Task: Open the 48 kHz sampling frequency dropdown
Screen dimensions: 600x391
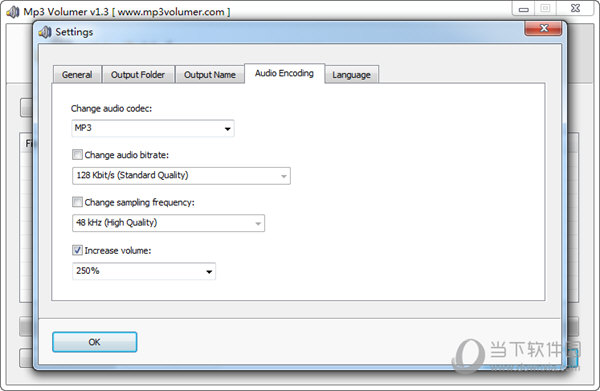Action: tap(168, 223)
